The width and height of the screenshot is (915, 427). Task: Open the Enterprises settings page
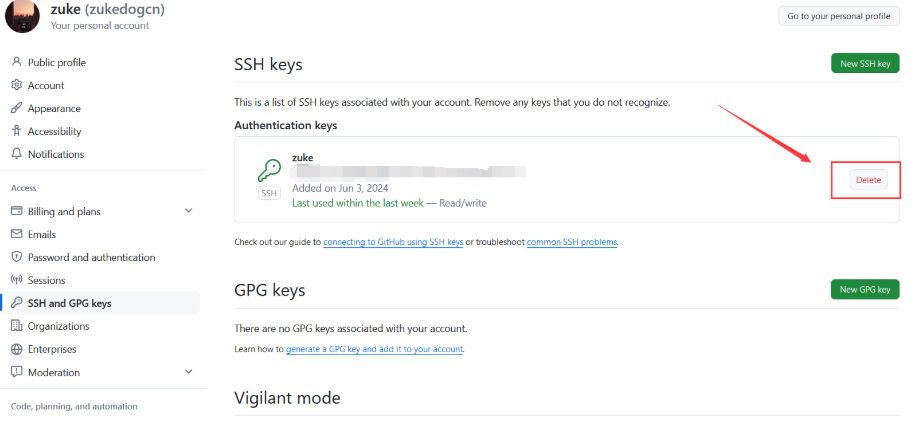(52, 349)
